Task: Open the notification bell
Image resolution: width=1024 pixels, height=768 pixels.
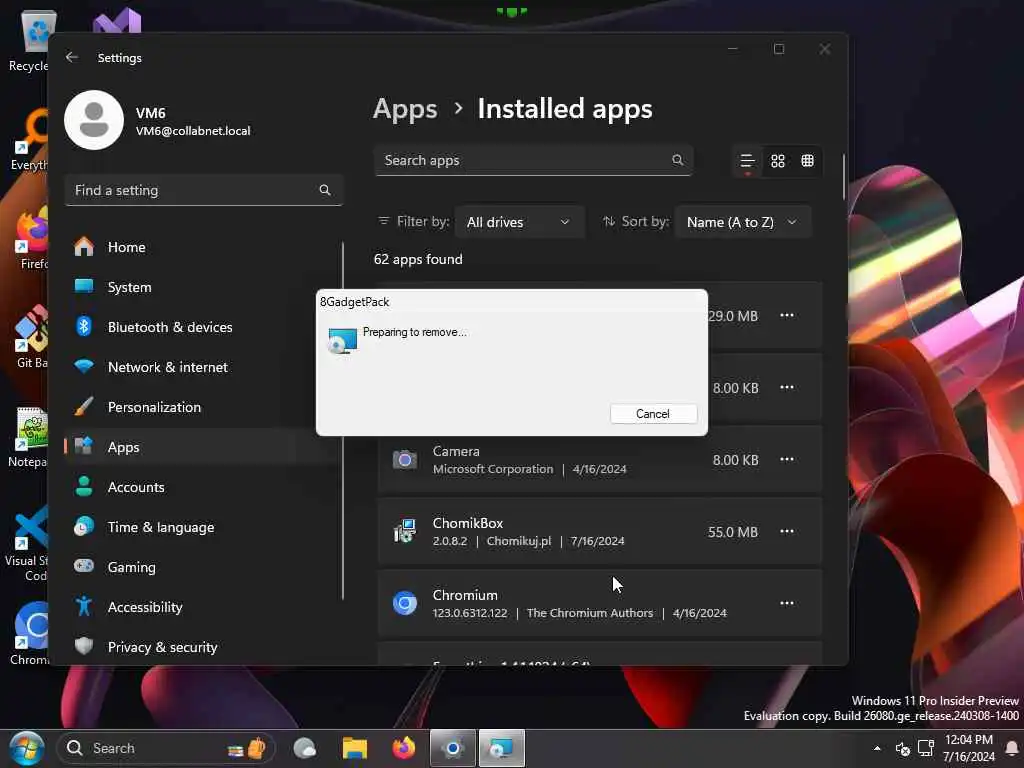Action: click(x=1012, y=748)
